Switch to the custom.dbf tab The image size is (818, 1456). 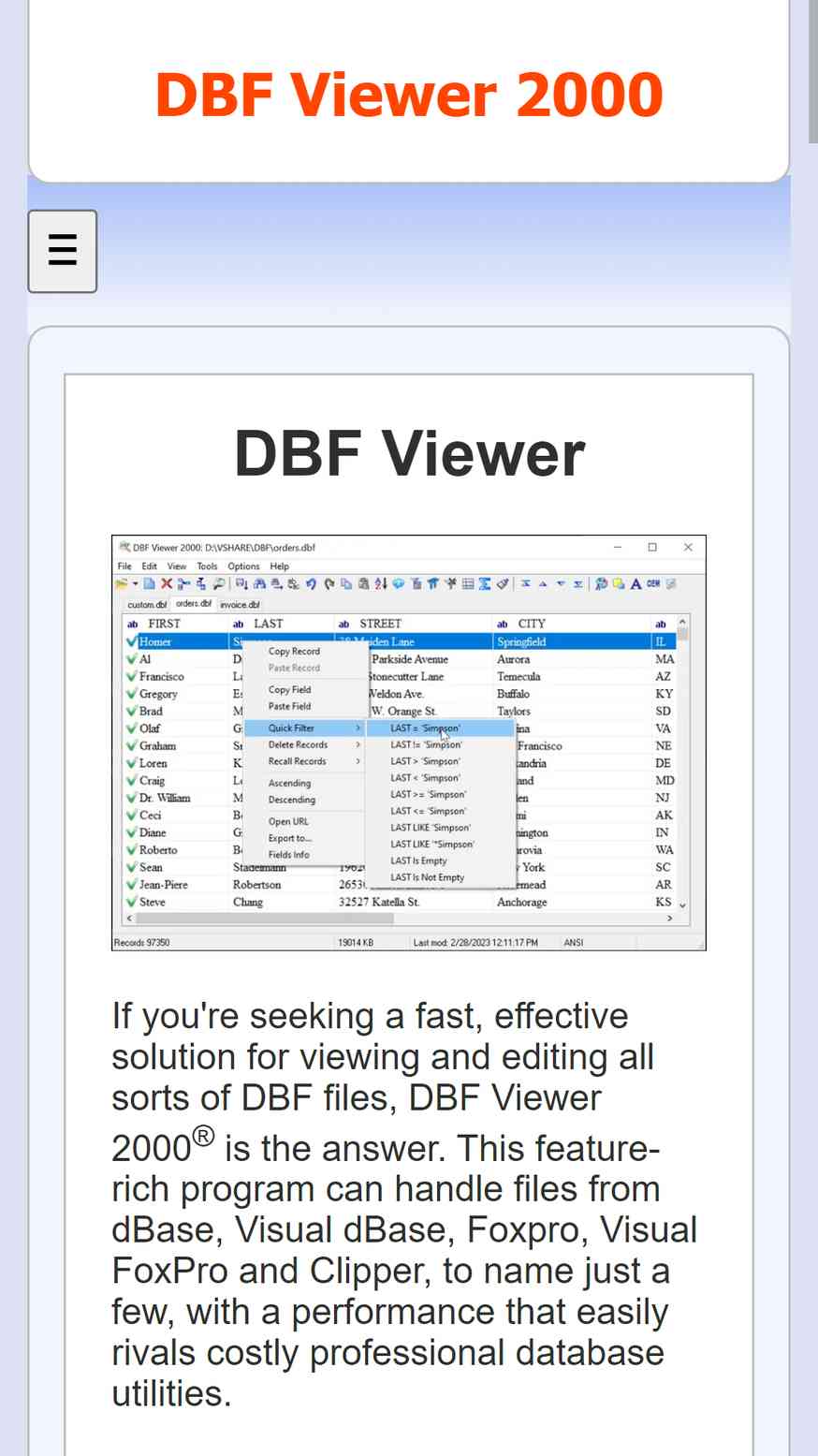click(x=147, y=605)
